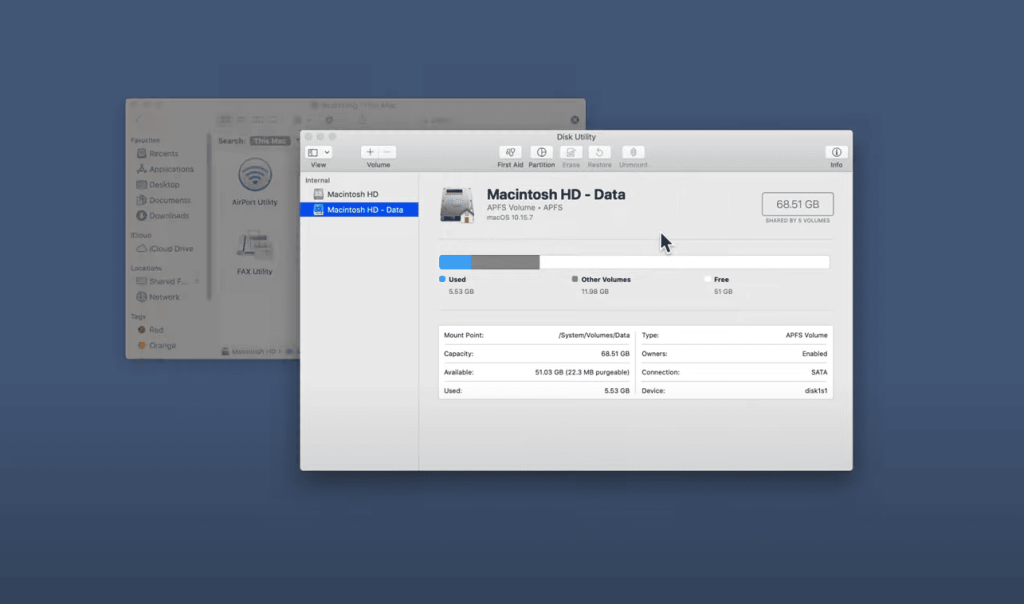Click the Device value disk1s1
Image resolution: width=1024 pixels, height=604 pixels.
(x=816, y=390)
